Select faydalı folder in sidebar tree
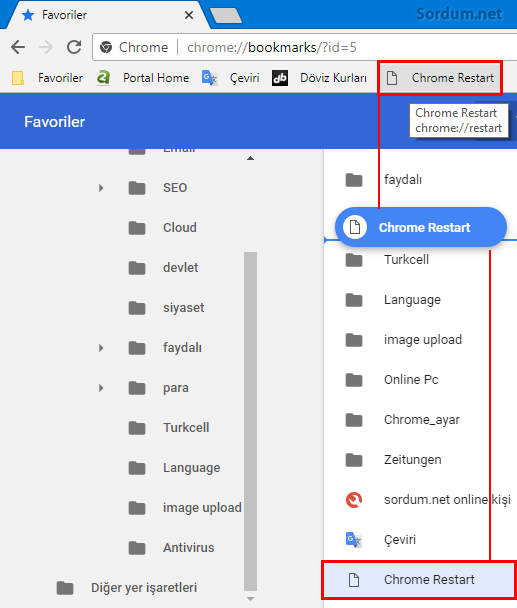517x608 pixels. click(x=182, y=348)
